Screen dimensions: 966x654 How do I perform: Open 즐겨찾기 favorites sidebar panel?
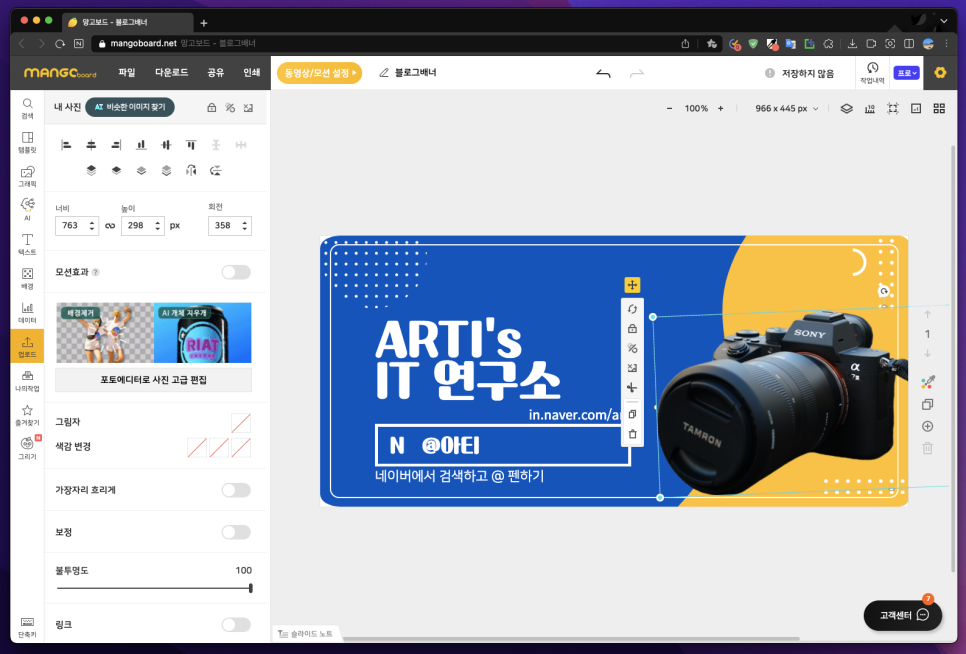click(27, 415)
